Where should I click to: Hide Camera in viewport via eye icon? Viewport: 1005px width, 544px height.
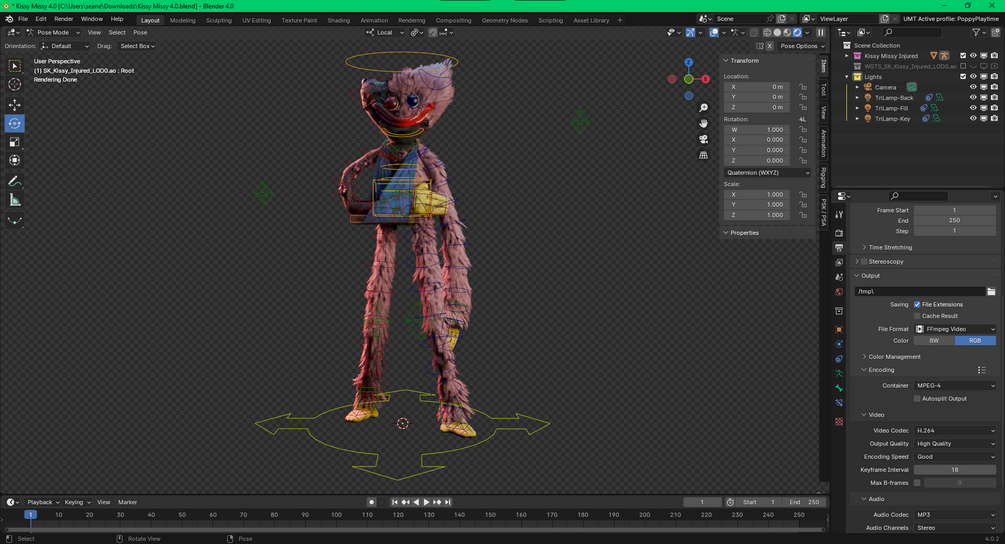click(x=973, y=87)
